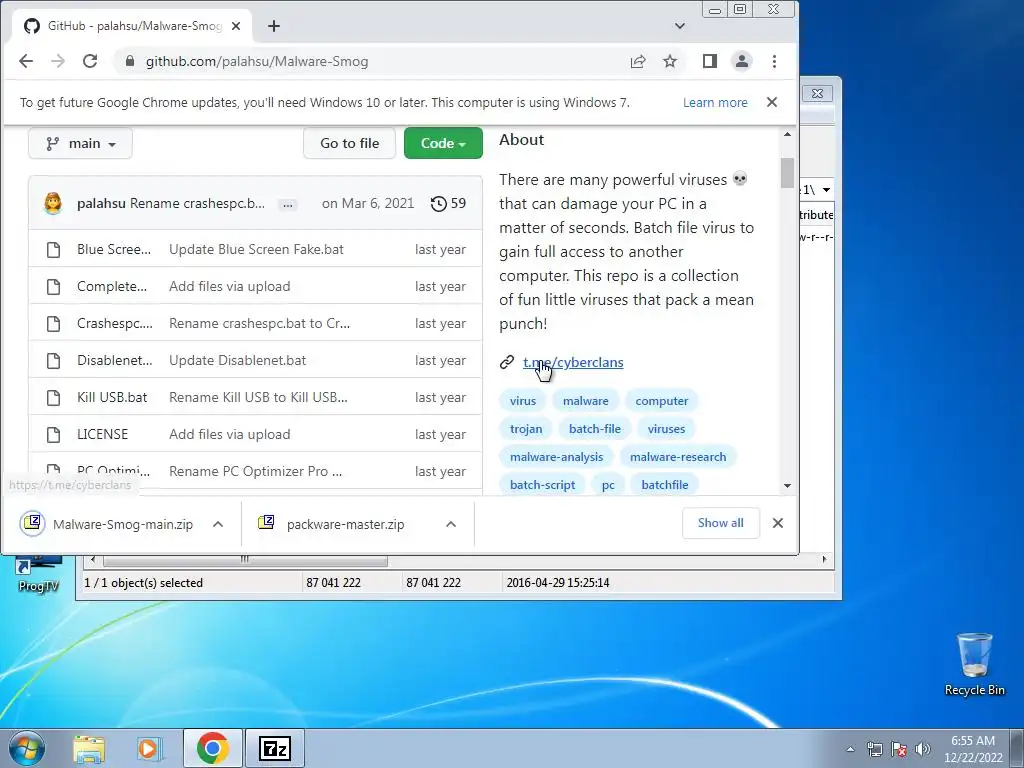1024x768 pixels.
Task: Click the Complete... file icon
Action: point(54,287)
